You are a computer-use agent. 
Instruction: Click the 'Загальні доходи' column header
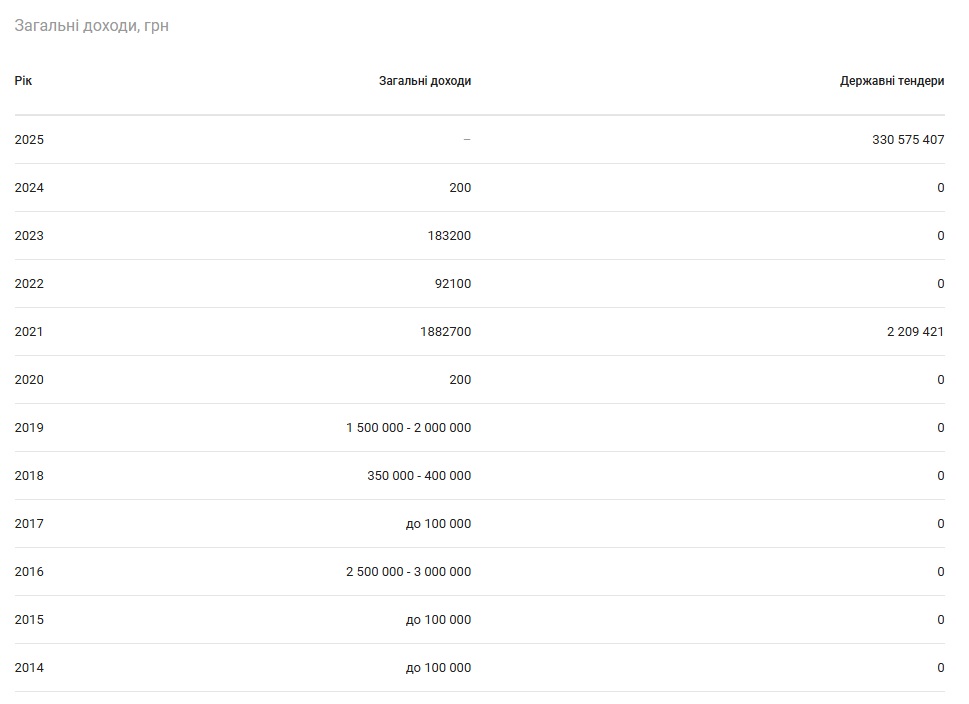pos(424,81)
